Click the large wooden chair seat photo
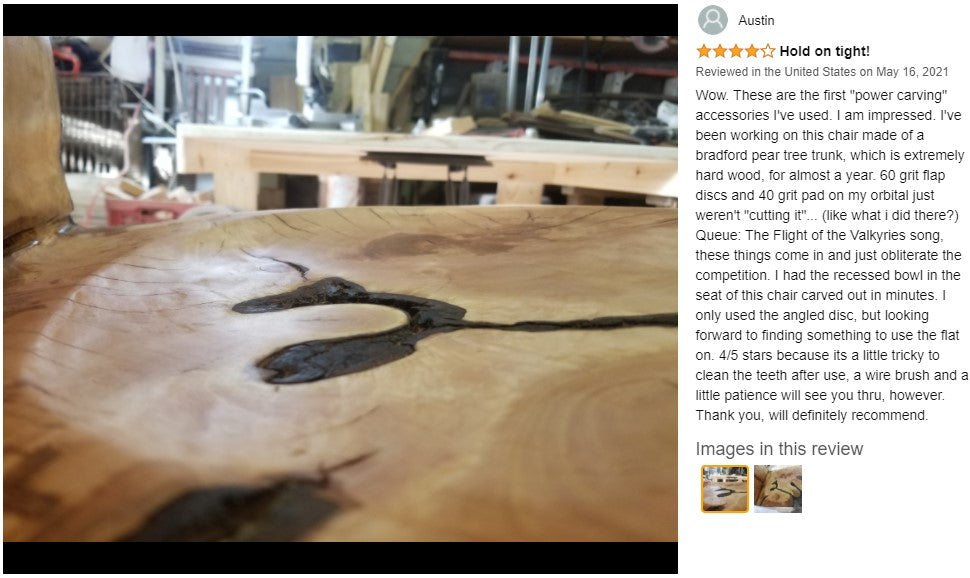Image resolution: width=970 pixels, height=578 pixels. click(340, 289)
